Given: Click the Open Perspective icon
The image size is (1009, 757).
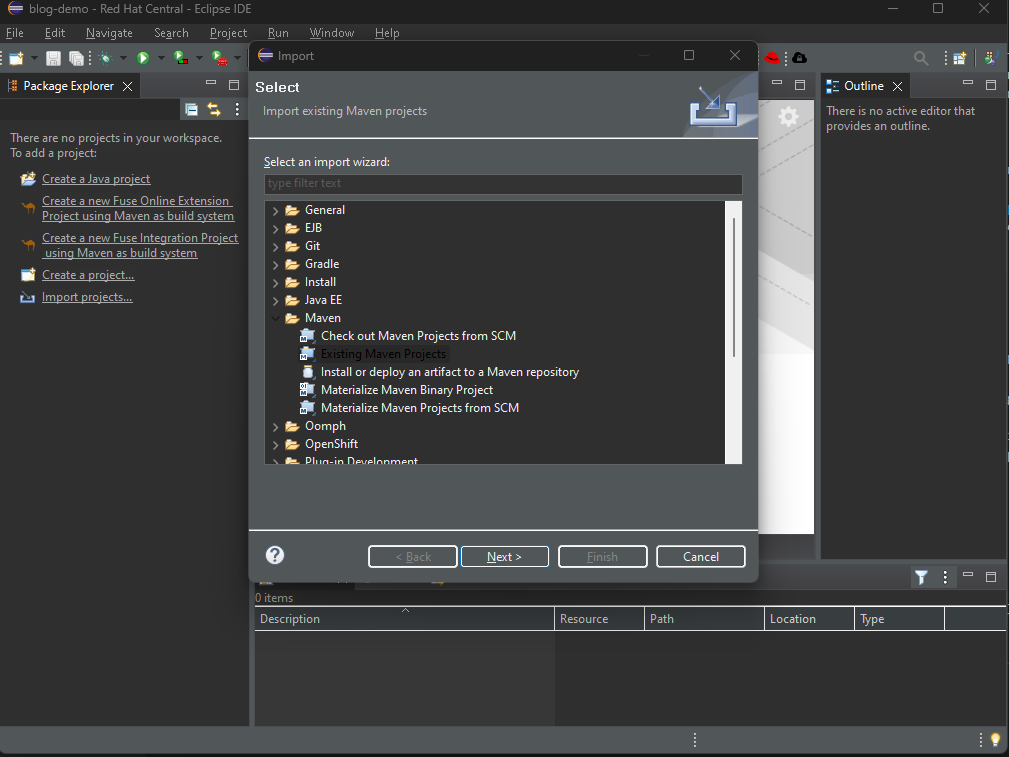Looking at the screenshot, I should (959, 59).
